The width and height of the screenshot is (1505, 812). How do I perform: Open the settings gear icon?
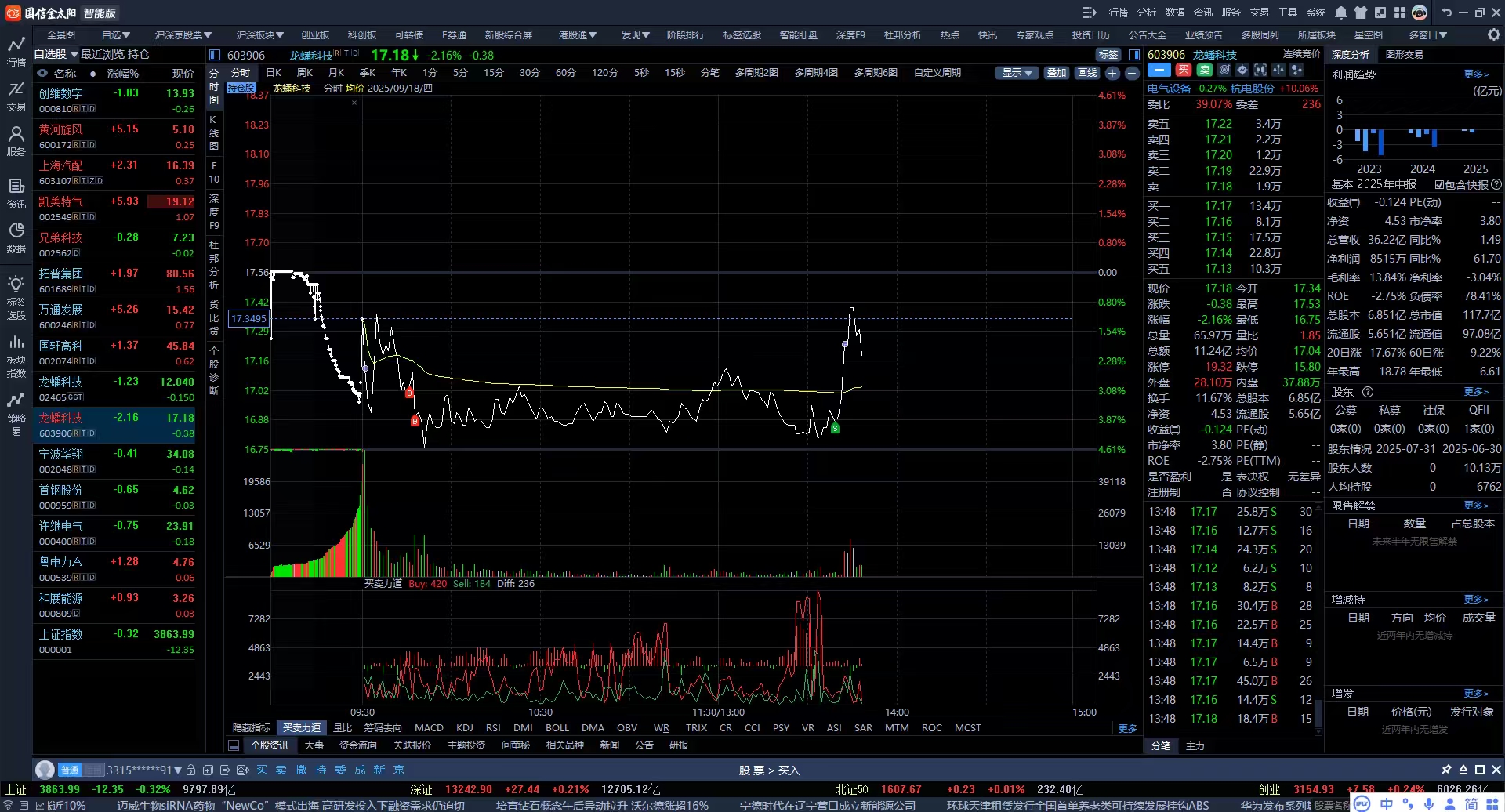pyautogui.click(x=1494, y=34)
